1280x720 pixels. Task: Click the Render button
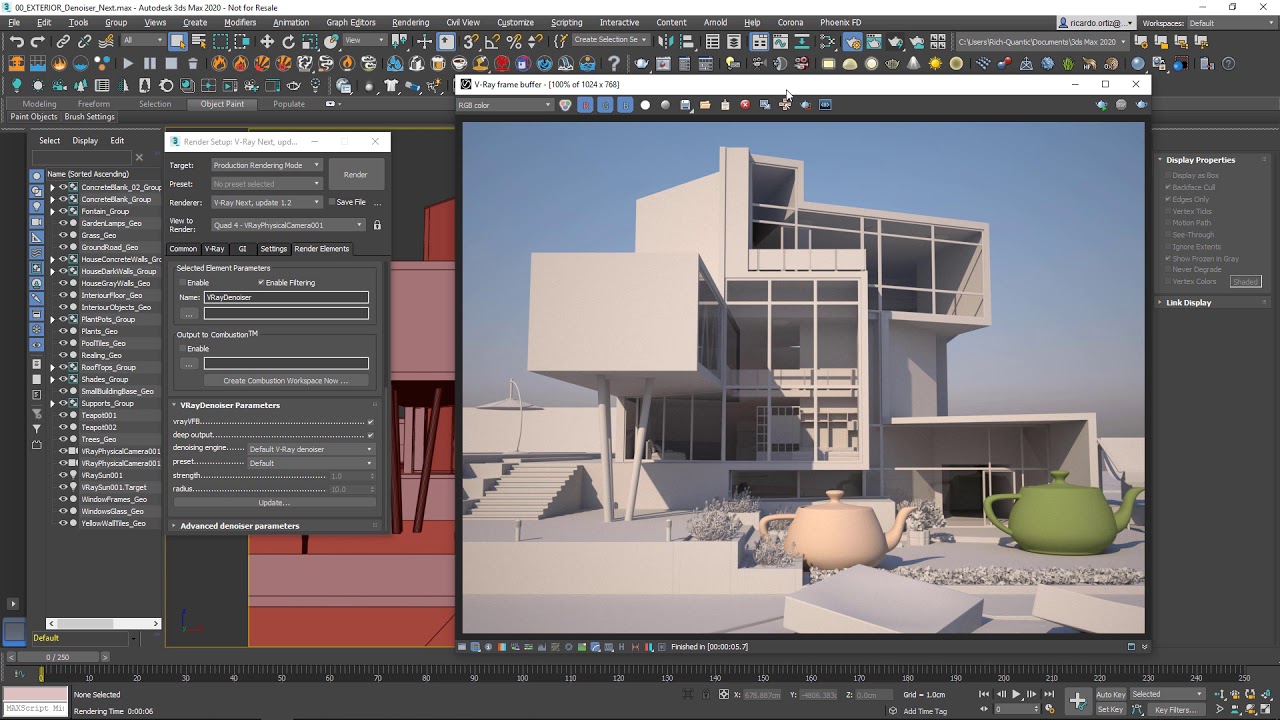pos(355,175)
